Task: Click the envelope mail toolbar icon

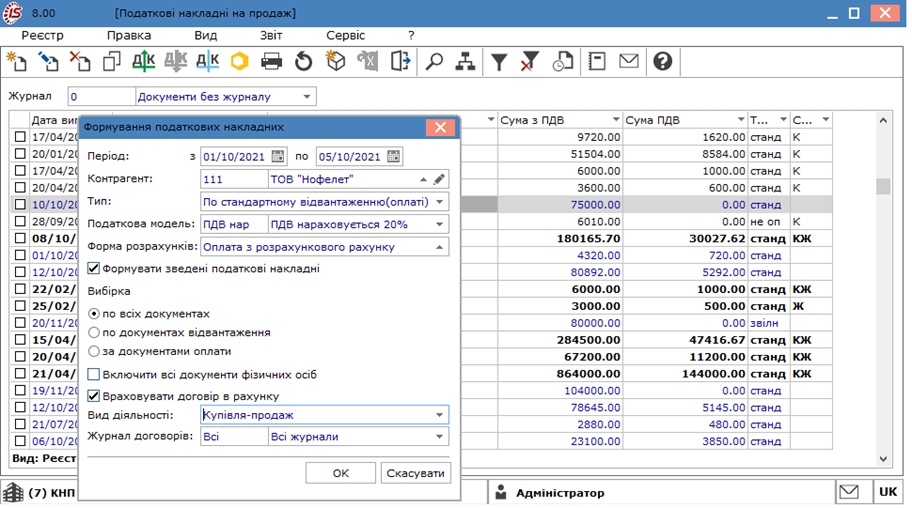Action: (x=629, y=61)
